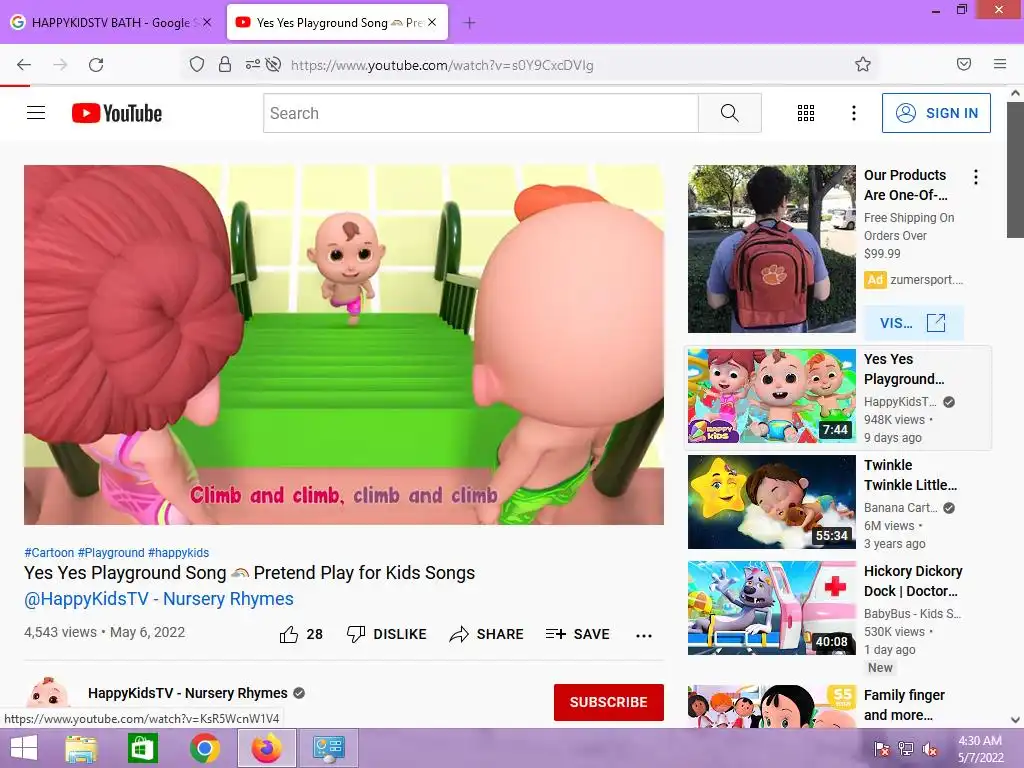
Task: Open Our Products Are One-Of ad title
Action: click(x=905, y=185)
